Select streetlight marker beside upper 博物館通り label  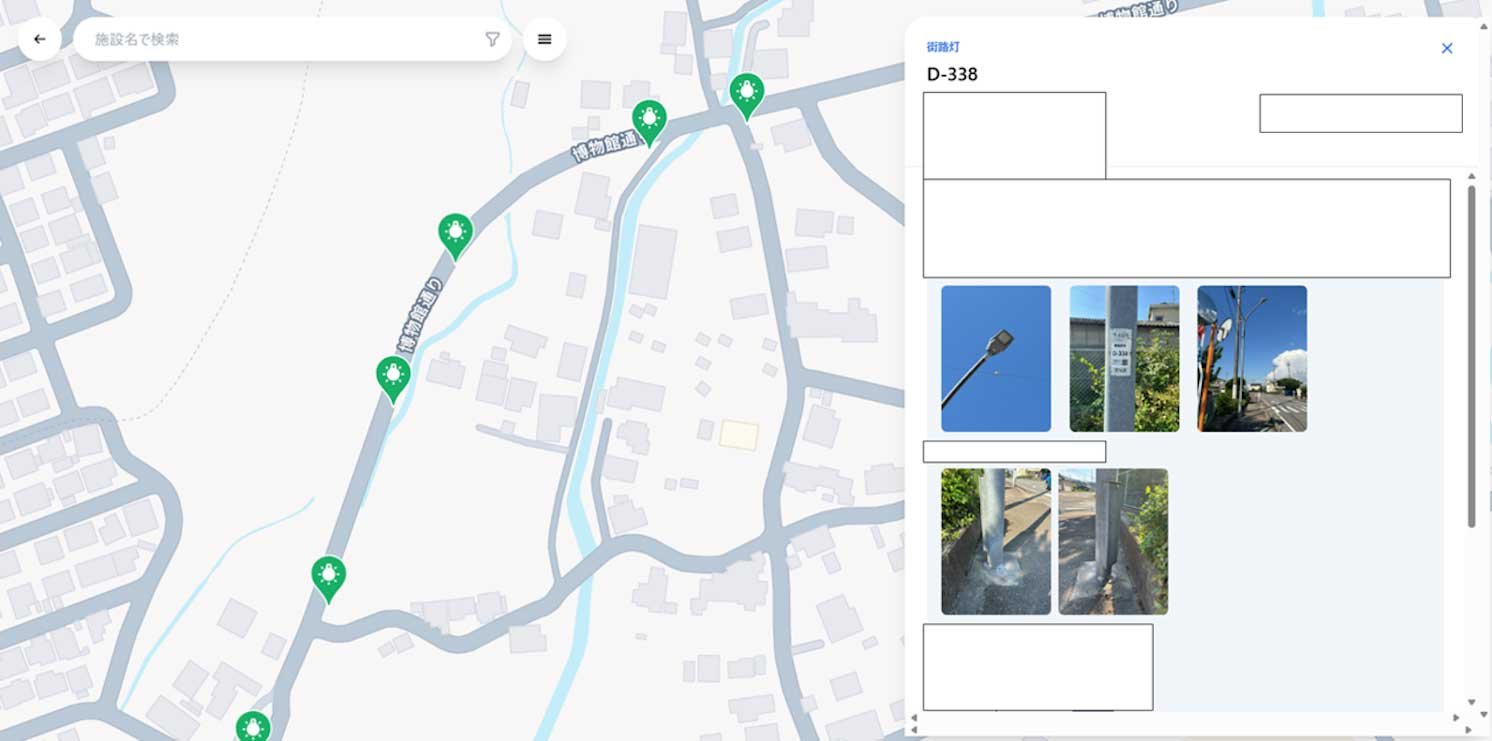click(649, 124)
